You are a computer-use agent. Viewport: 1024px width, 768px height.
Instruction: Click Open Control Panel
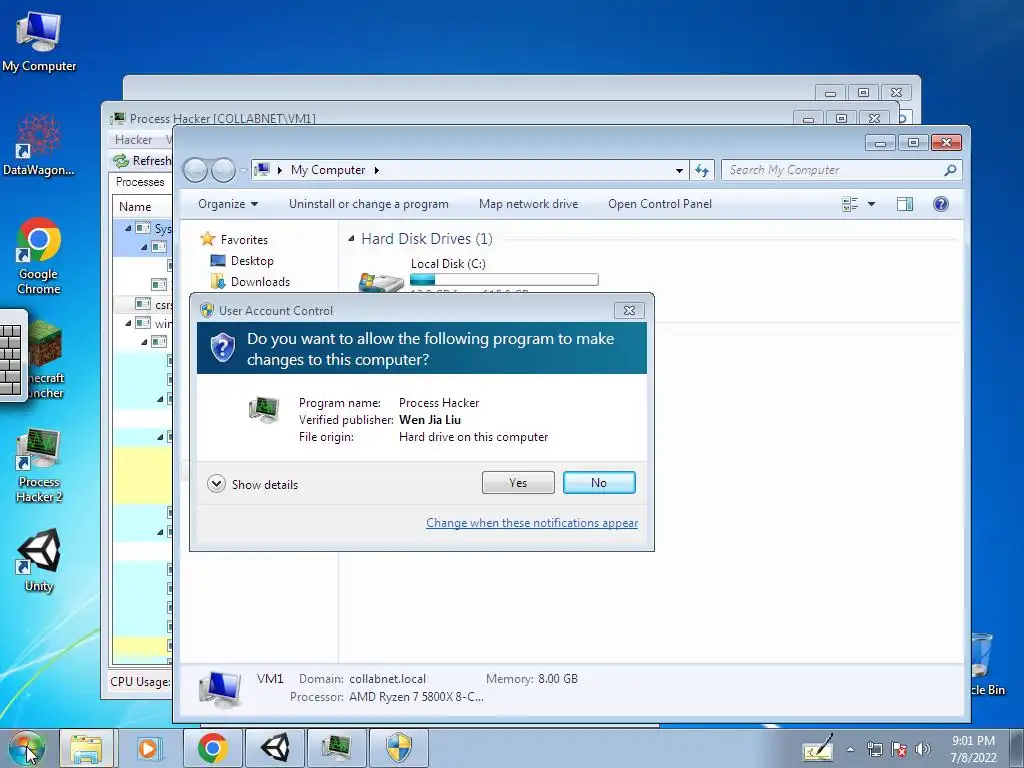[660, 204]
